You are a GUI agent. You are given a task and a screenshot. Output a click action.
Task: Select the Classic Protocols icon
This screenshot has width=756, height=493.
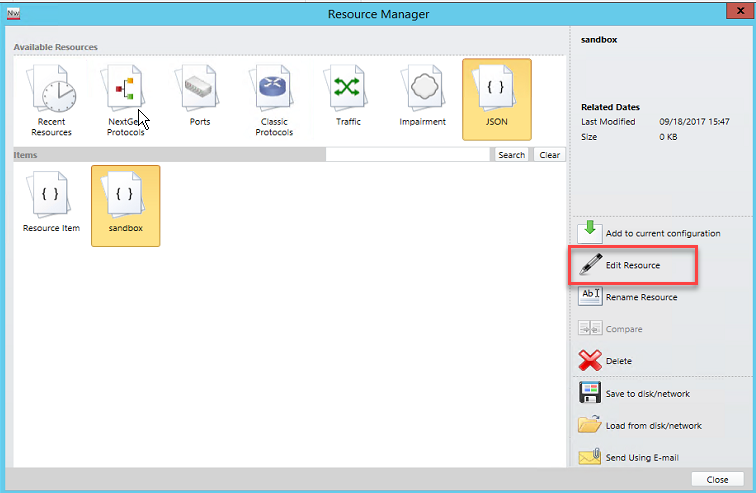[x=274, y=98]
